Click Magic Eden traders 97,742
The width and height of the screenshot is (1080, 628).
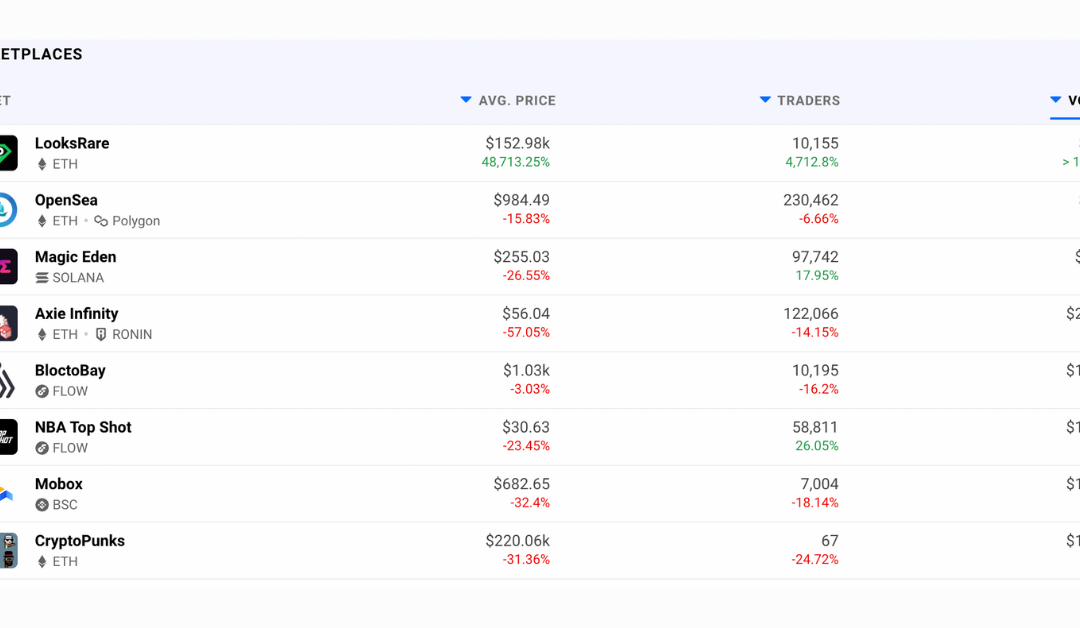click(x=815, y=257)
